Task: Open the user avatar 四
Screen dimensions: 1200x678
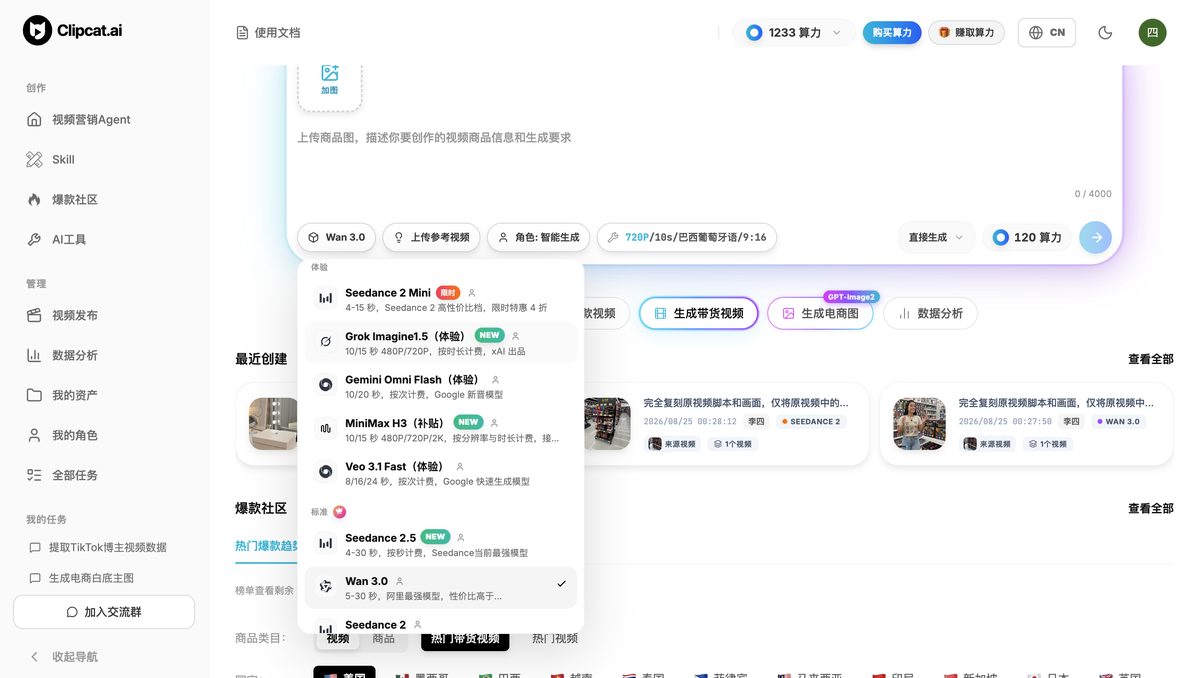Action: [1152, 33]
